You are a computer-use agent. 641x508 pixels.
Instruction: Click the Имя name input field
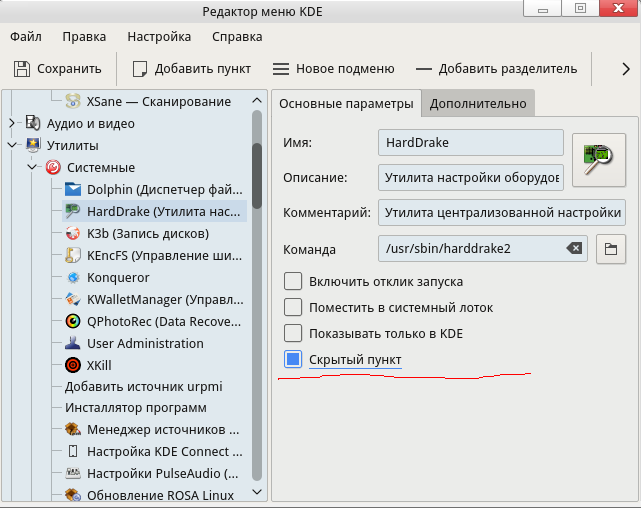[470, 143]
